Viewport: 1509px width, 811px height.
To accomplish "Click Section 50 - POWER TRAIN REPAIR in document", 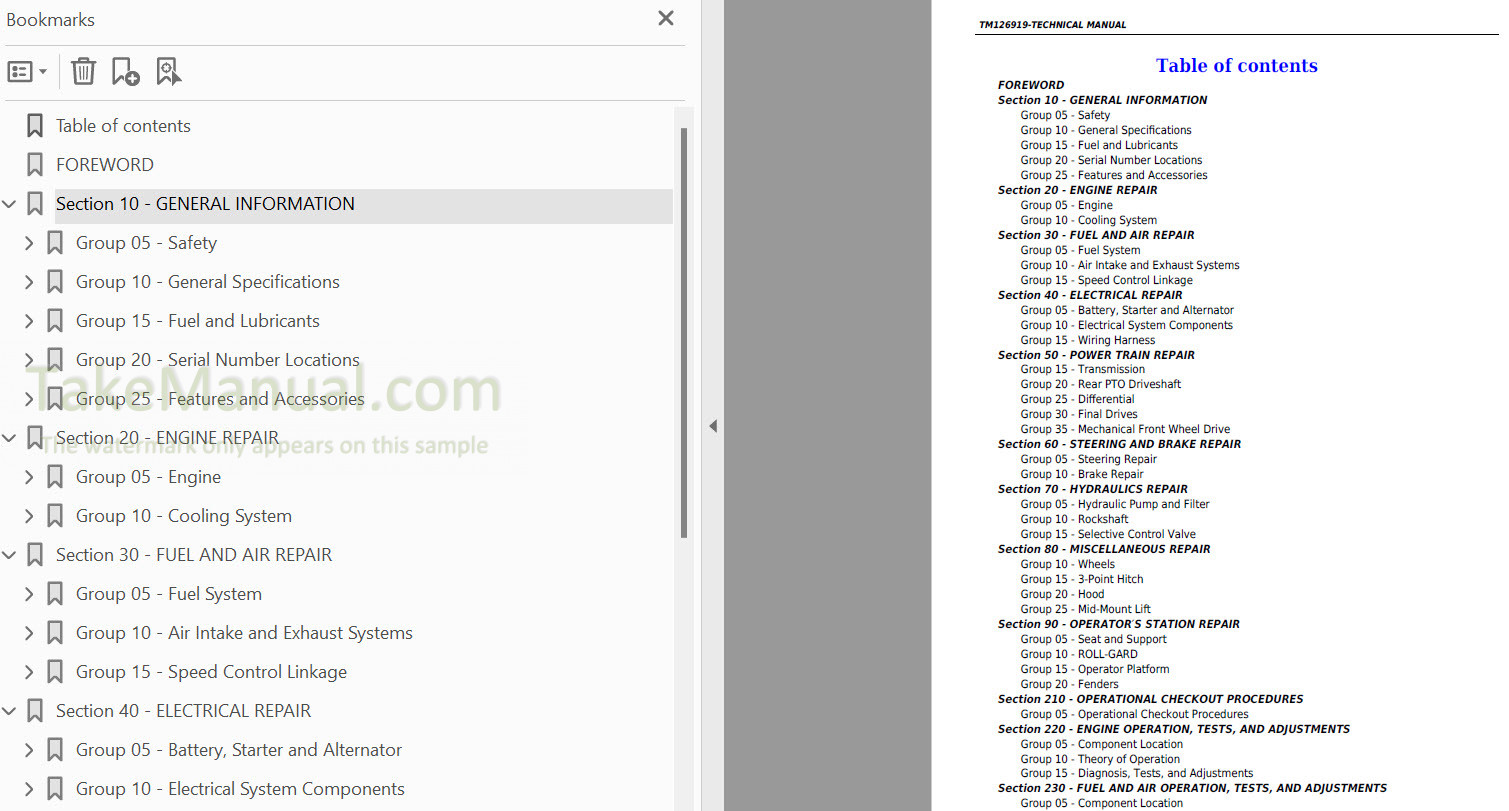I will click(x=1095, y=355).
